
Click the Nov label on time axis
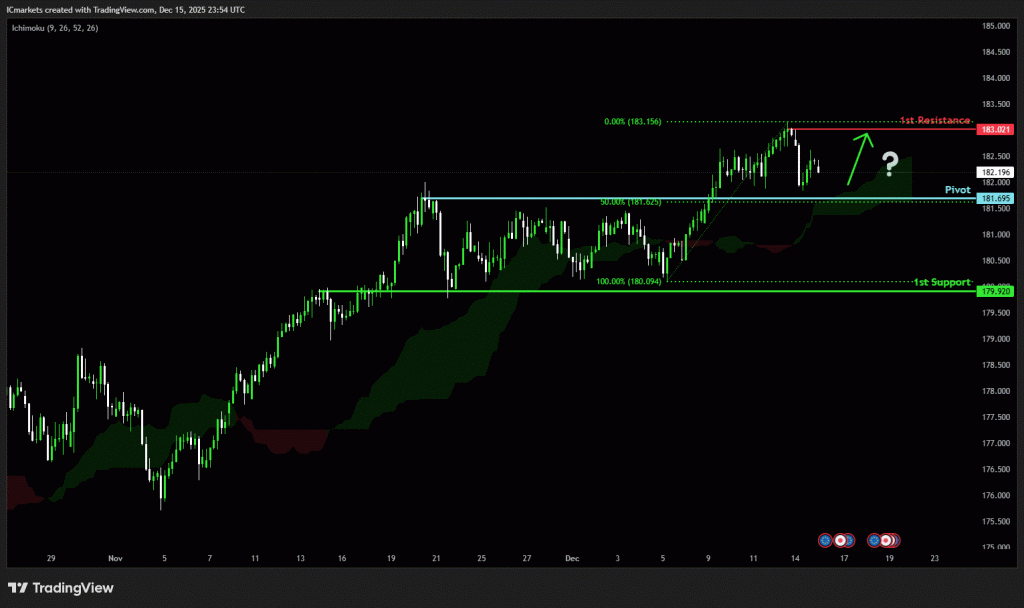(x=116, y=558)
